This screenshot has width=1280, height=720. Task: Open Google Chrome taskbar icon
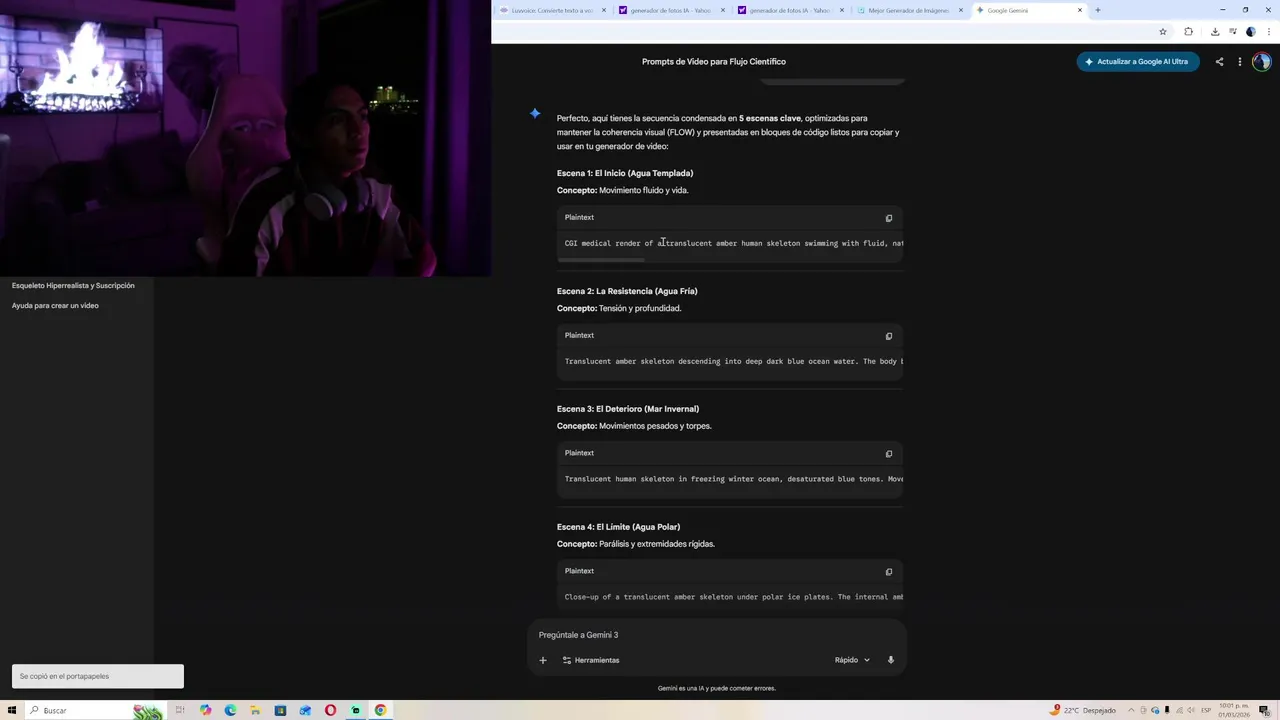click(380, 710)
